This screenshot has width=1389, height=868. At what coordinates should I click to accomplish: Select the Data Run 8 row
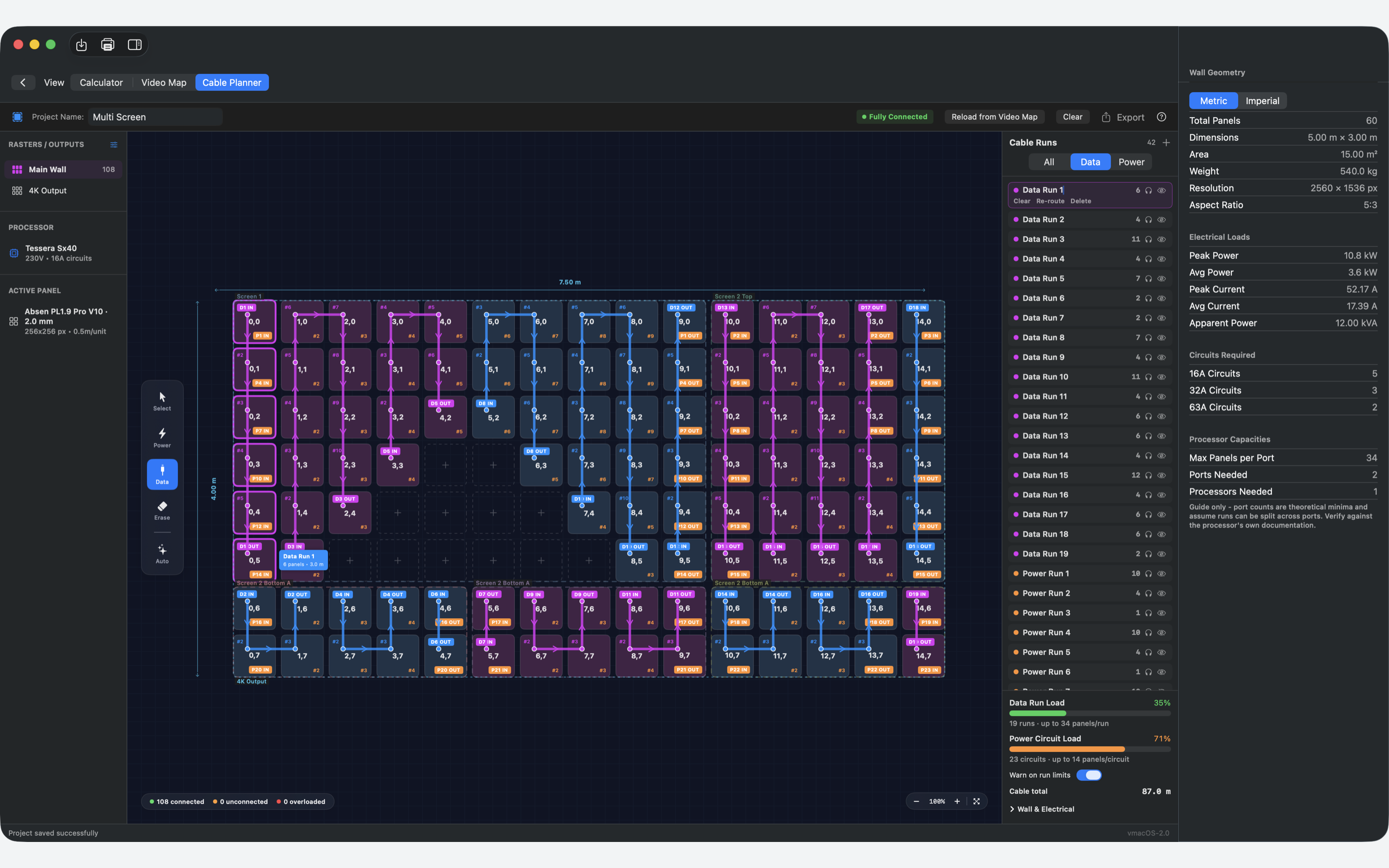(x=1089, y=338)
